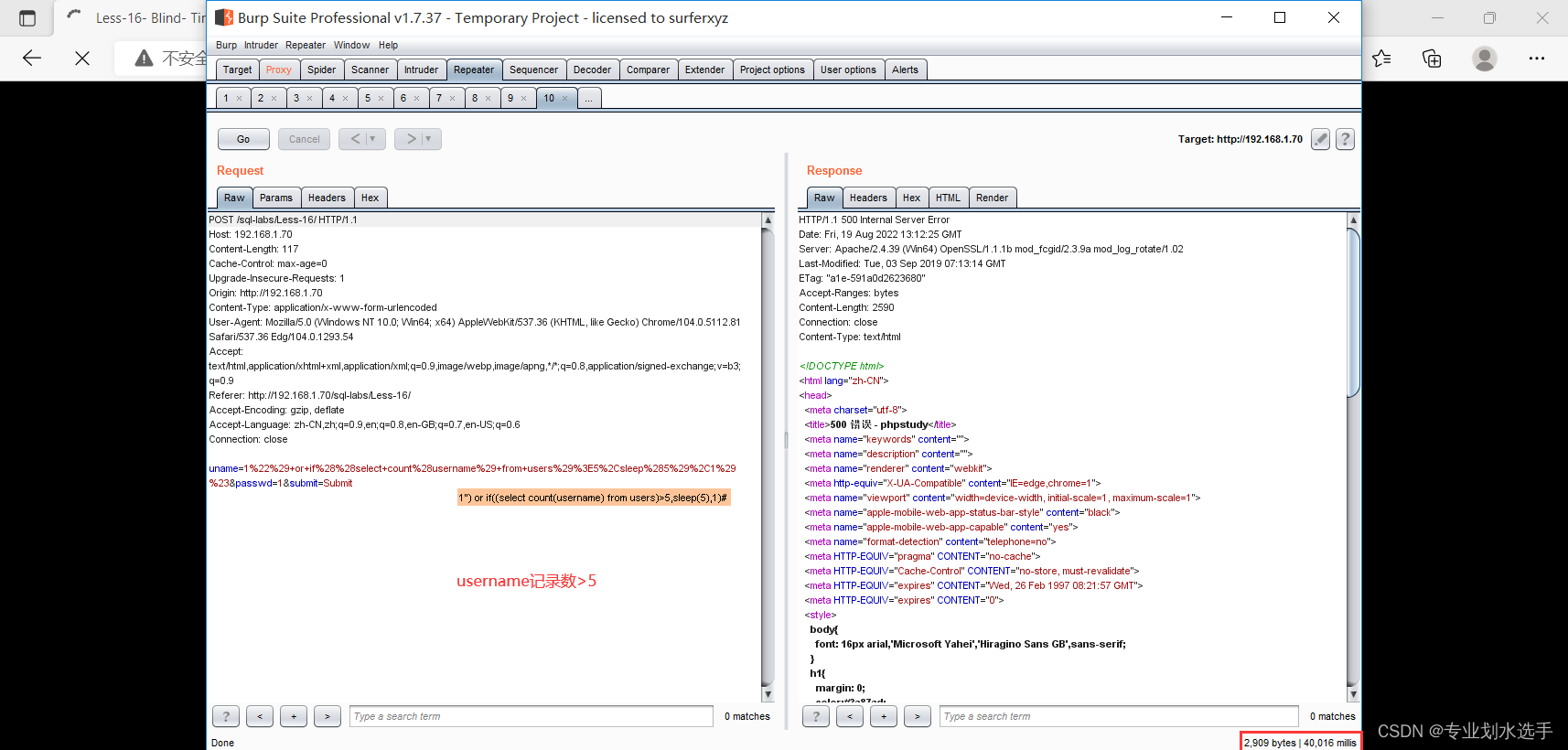Image resolution: width=1568 pixels, height=750 pixels.
Task: Open browser profile avatar
Action: pyautogui.click(x=1485, y=59)
